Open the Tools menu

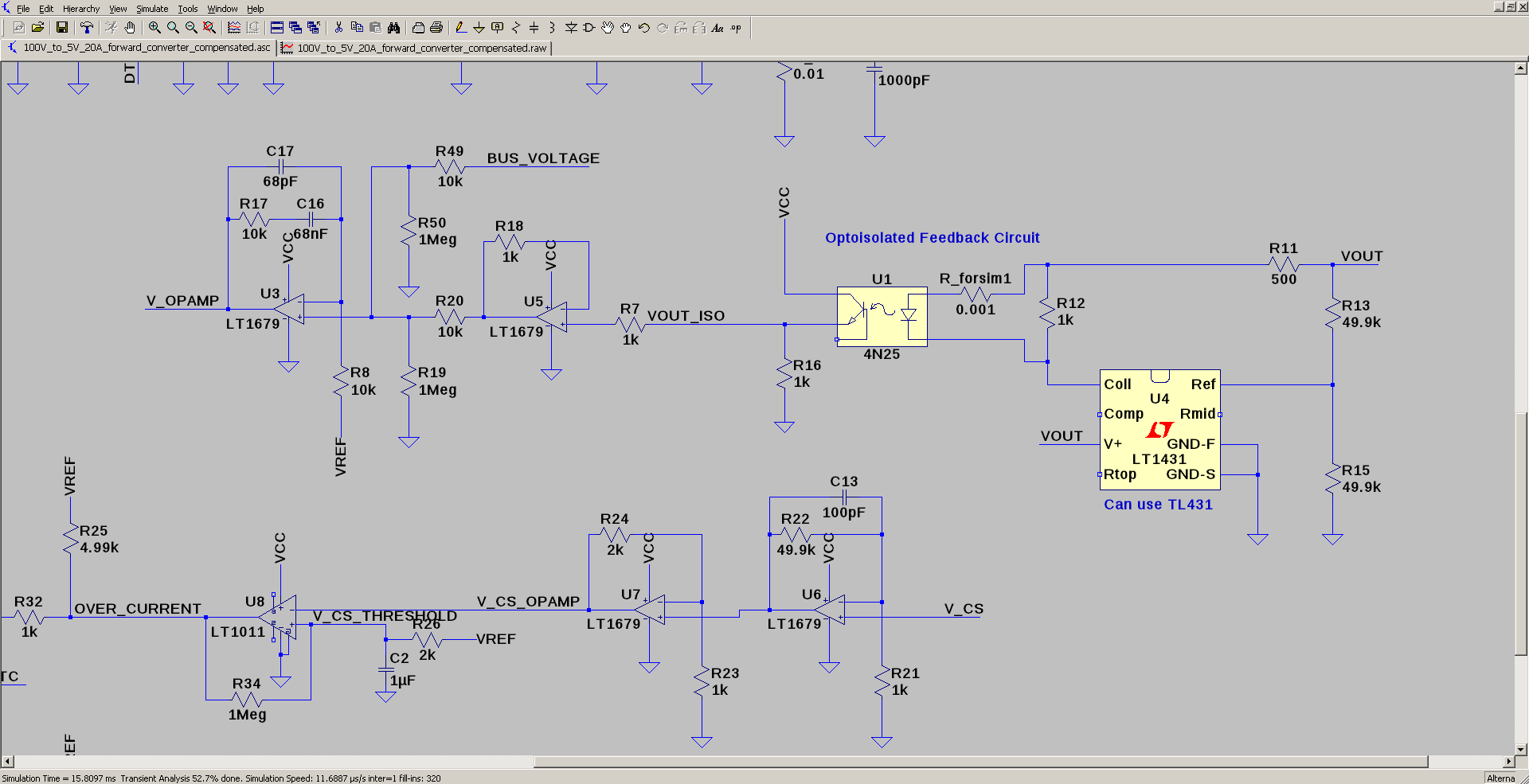[x=188, y=9]
